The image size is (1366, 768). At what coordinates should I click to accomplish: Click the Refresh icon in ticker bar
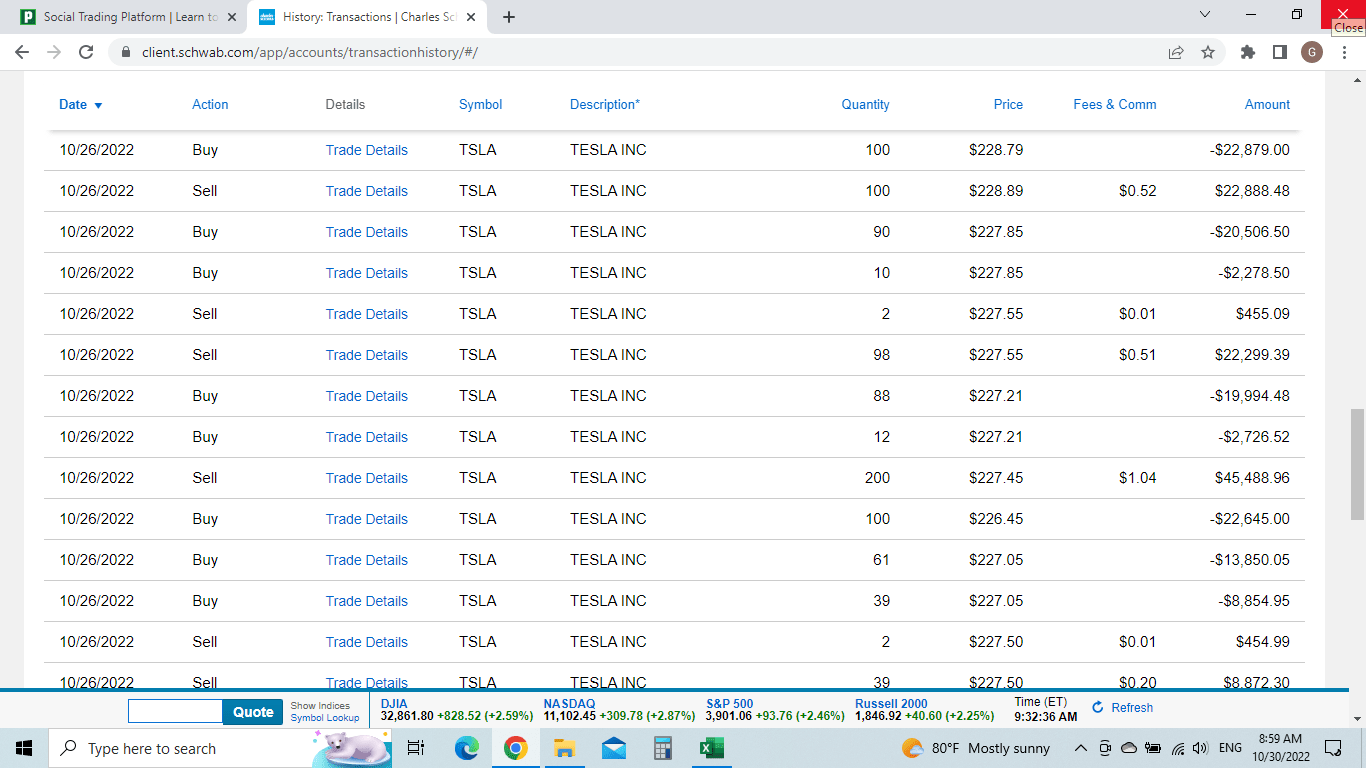(1098, 708)
